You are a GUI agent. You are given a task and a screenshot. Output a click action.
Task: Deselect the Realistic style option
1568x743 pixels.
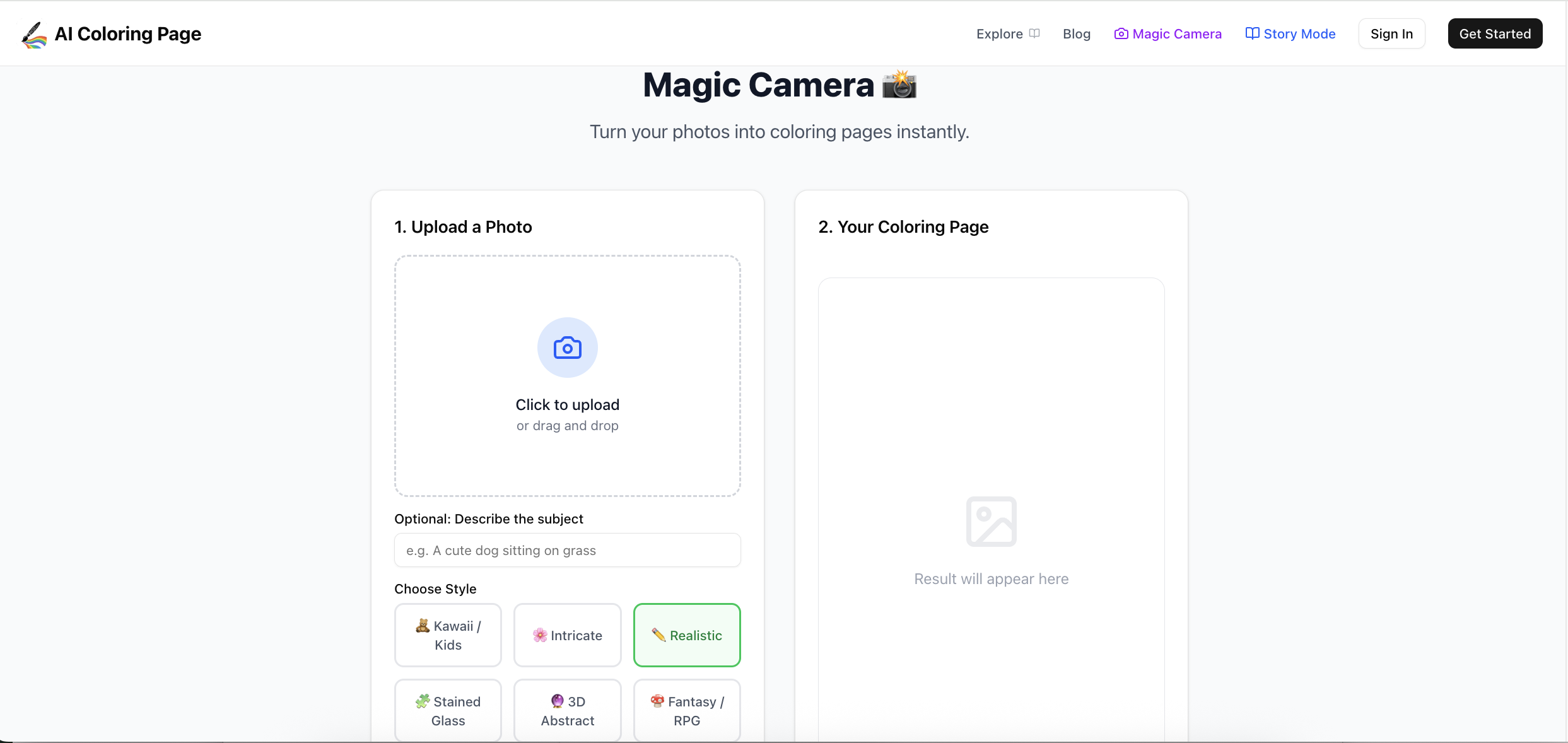coord(687,635)
